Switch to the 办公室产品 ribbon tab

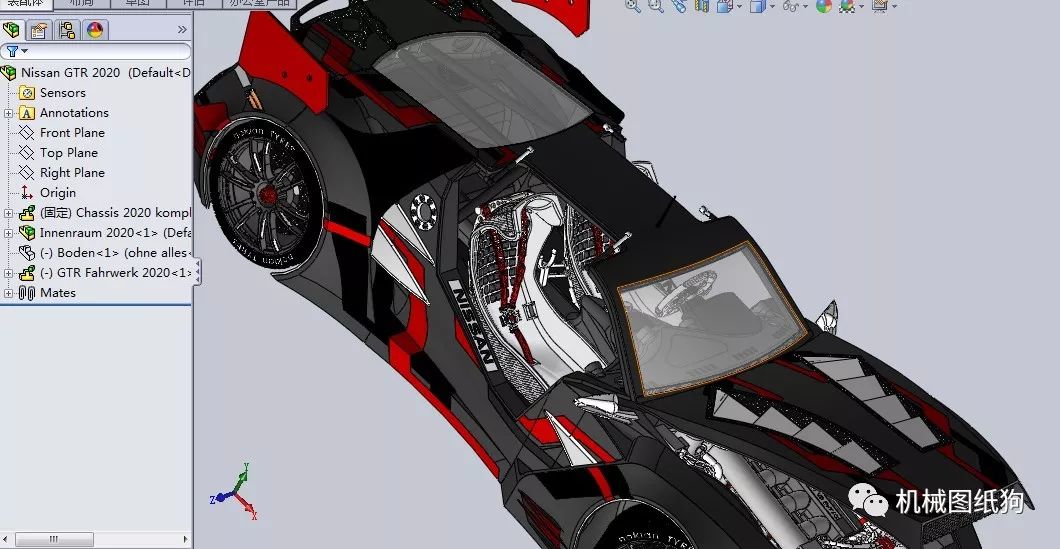[259, 3]
